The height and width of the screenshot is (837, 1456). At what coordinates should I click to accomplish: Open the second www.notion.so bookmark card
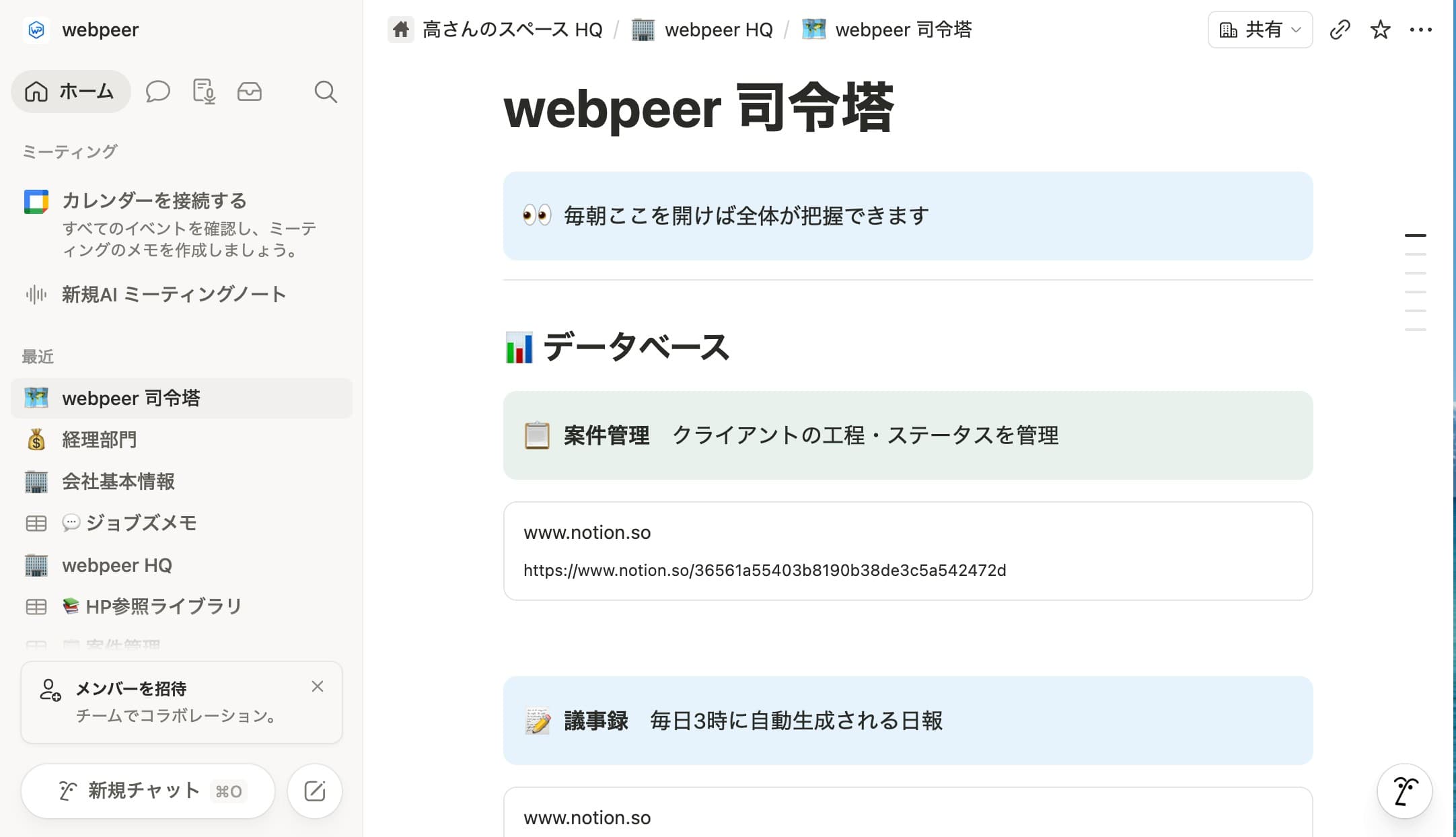pos(908,812)
